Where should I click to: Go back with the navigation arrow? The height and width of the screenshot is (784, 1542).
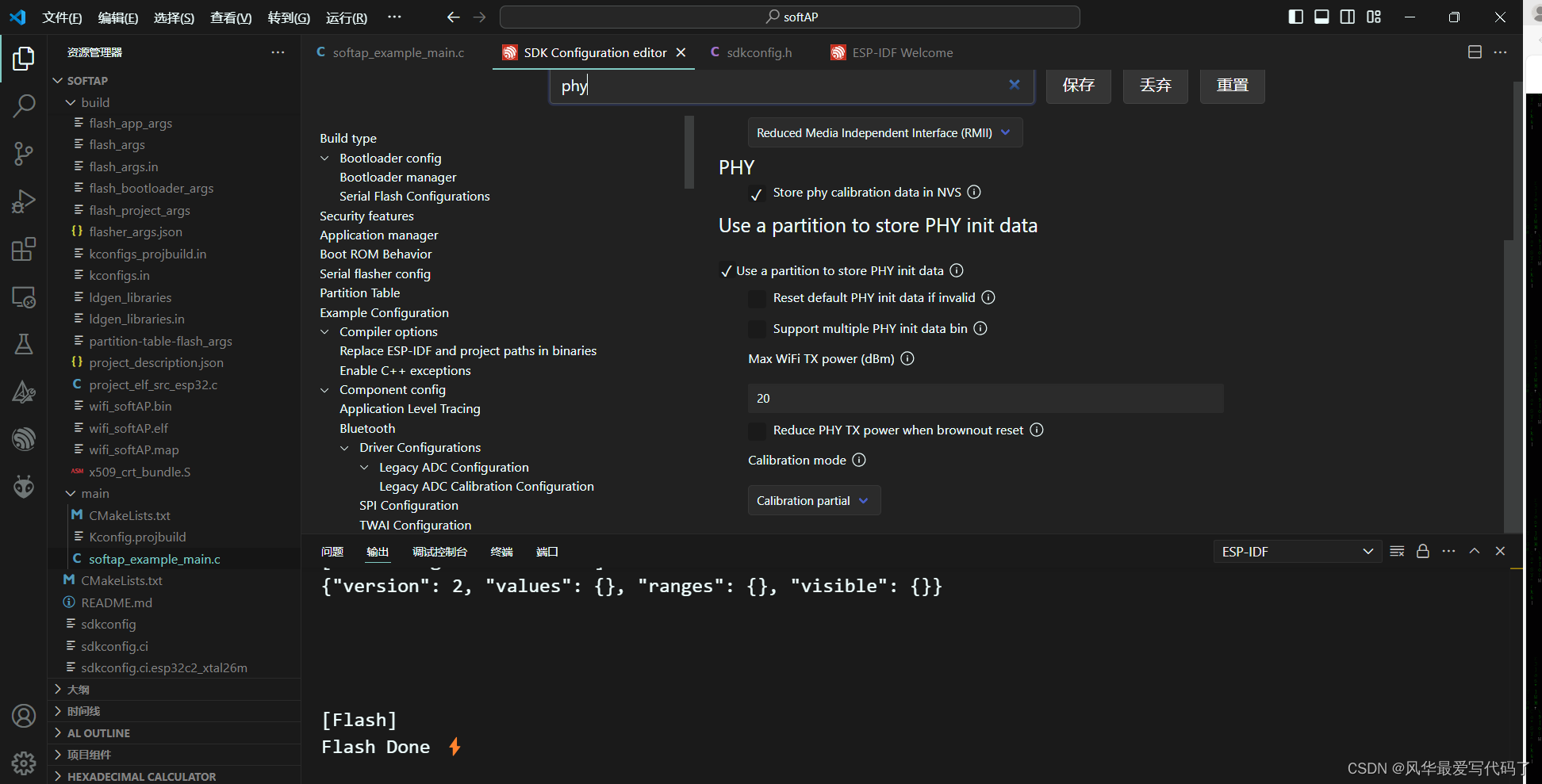point(453,17)
